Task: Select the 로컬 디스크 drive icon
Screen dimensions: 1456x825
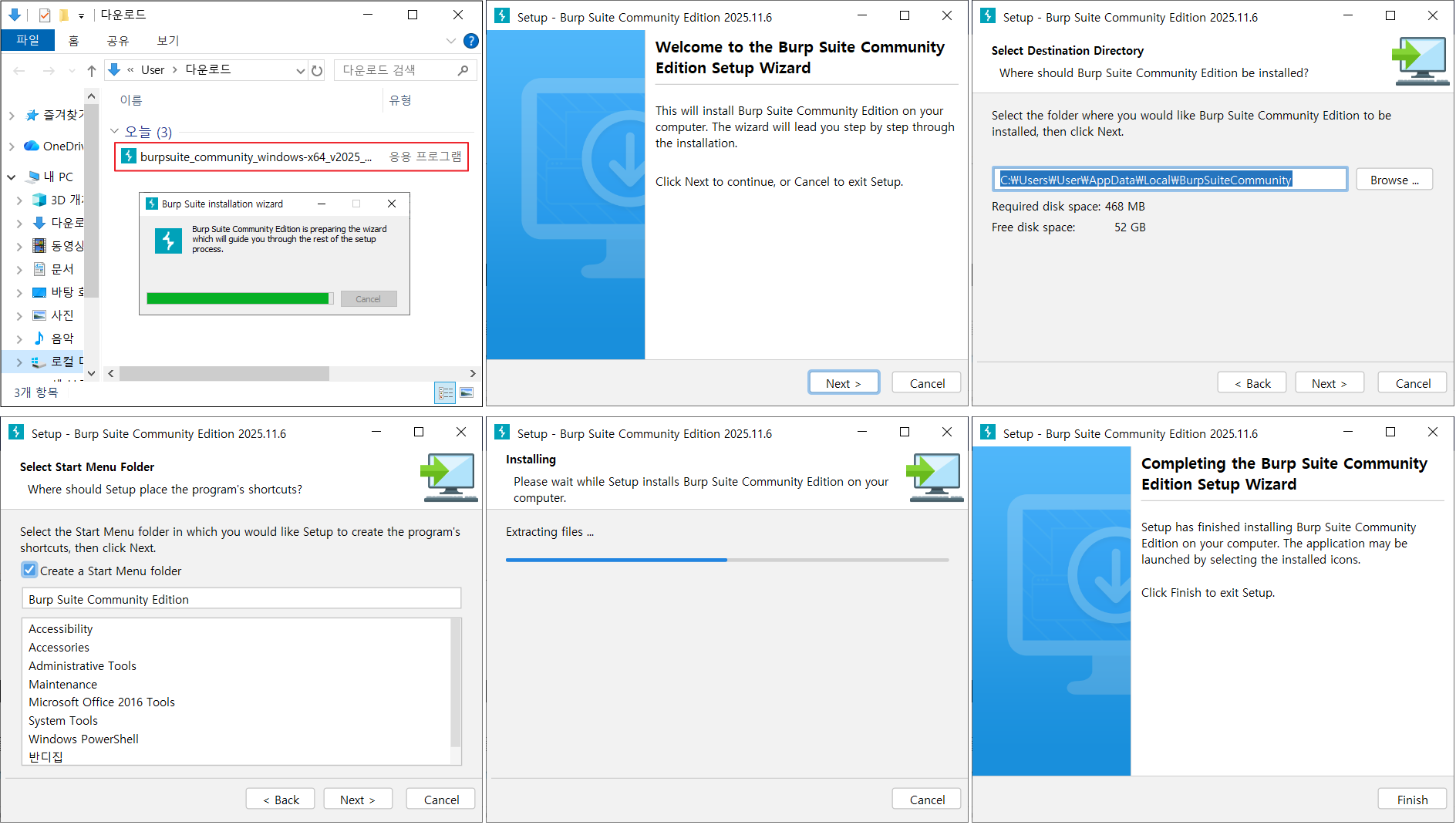Action: [39, 362]
